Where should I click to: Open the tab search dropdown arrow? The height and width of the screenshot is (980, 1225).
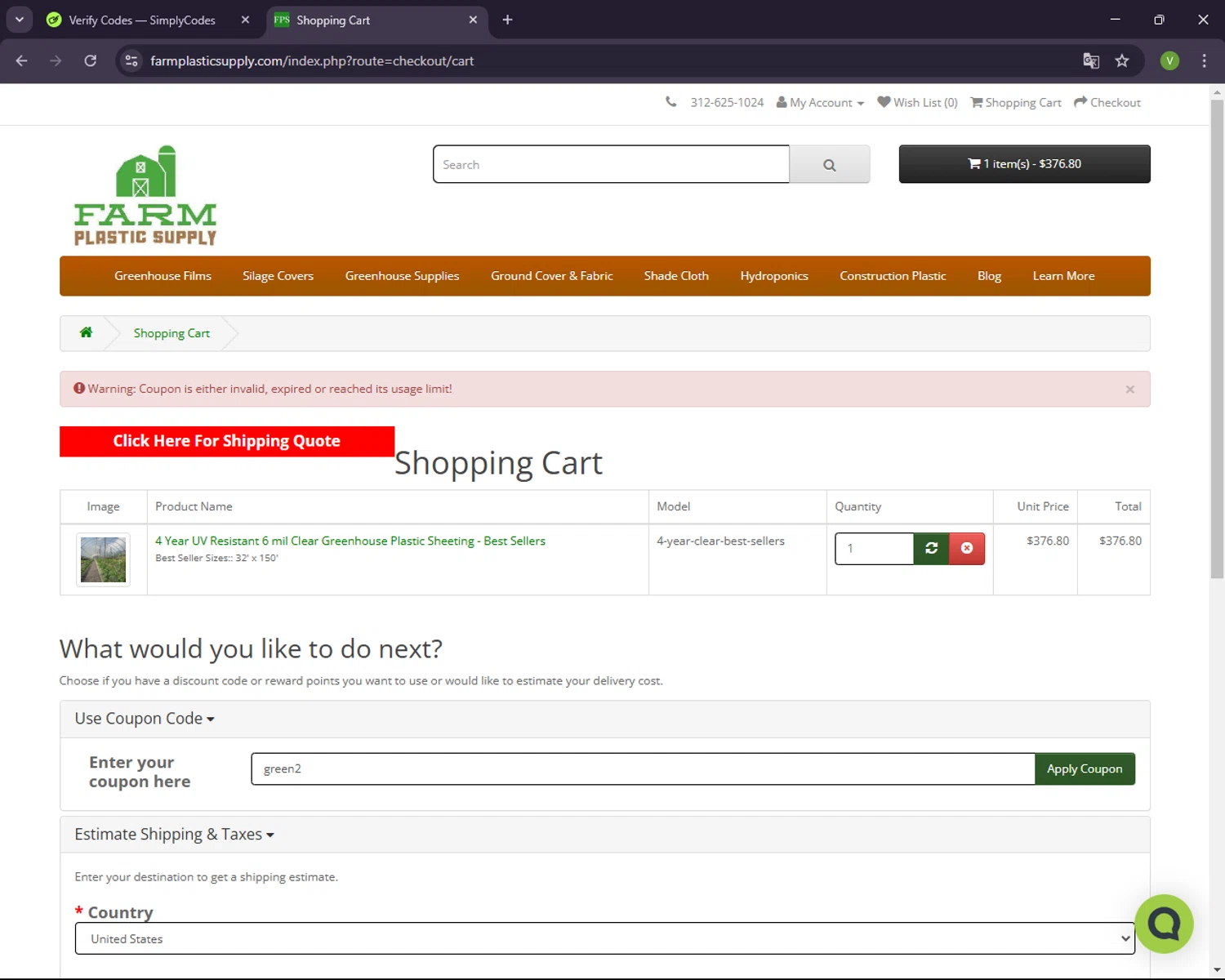20,20
